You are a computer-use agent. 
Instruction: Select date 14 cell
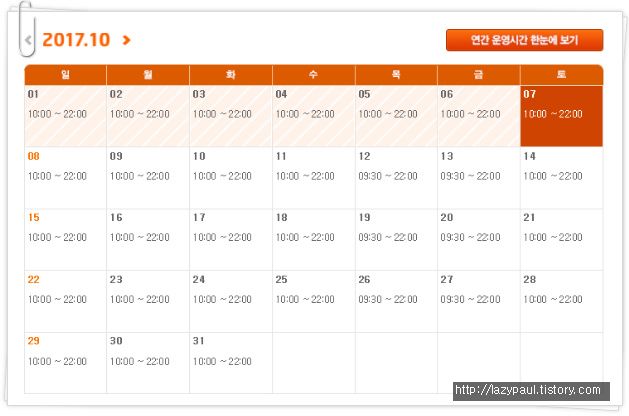(x=562, y=178)
